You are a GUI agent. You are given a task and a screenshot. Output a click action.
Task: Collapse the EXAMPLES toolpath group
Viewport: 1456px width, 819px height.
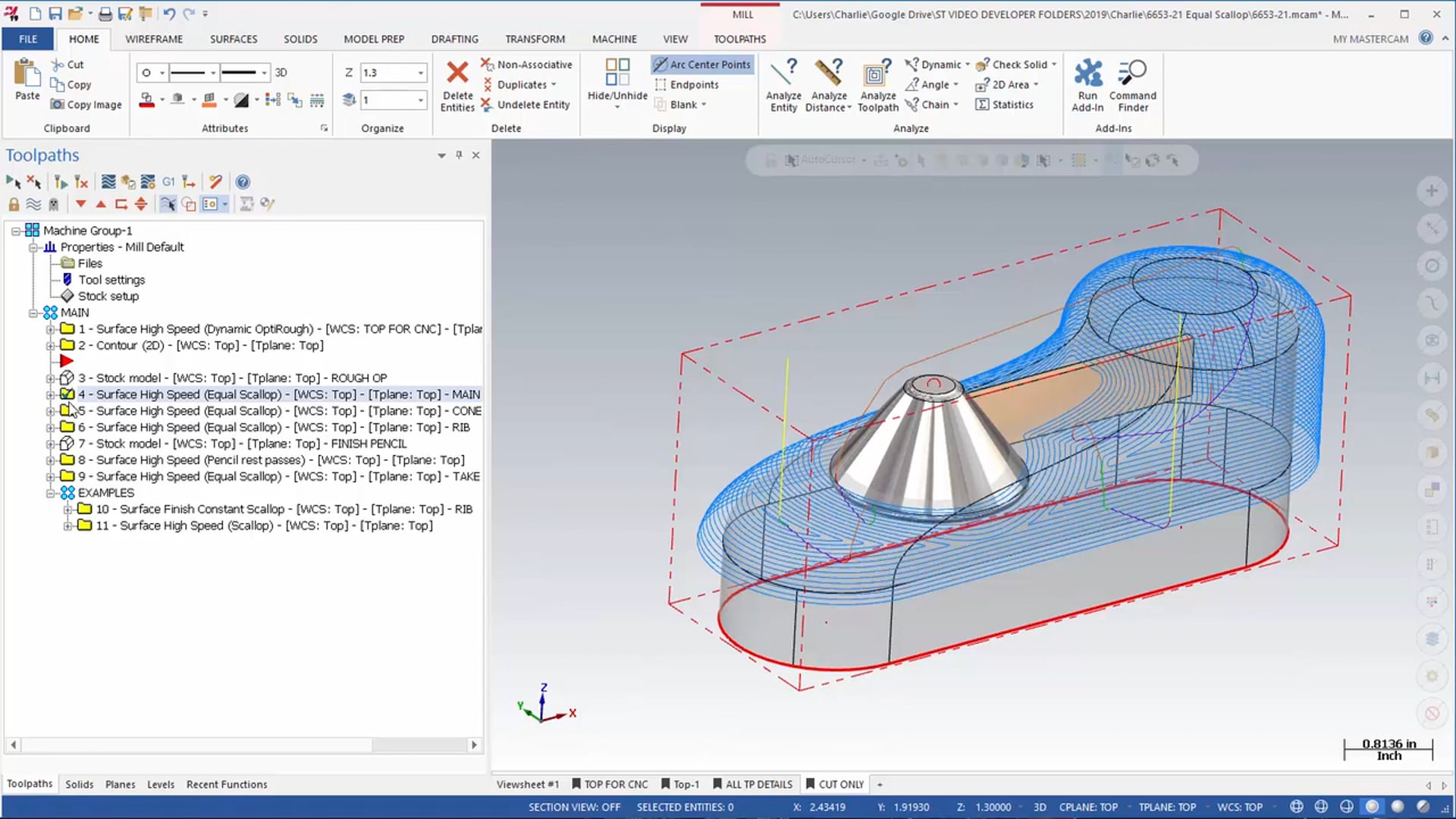50,493
